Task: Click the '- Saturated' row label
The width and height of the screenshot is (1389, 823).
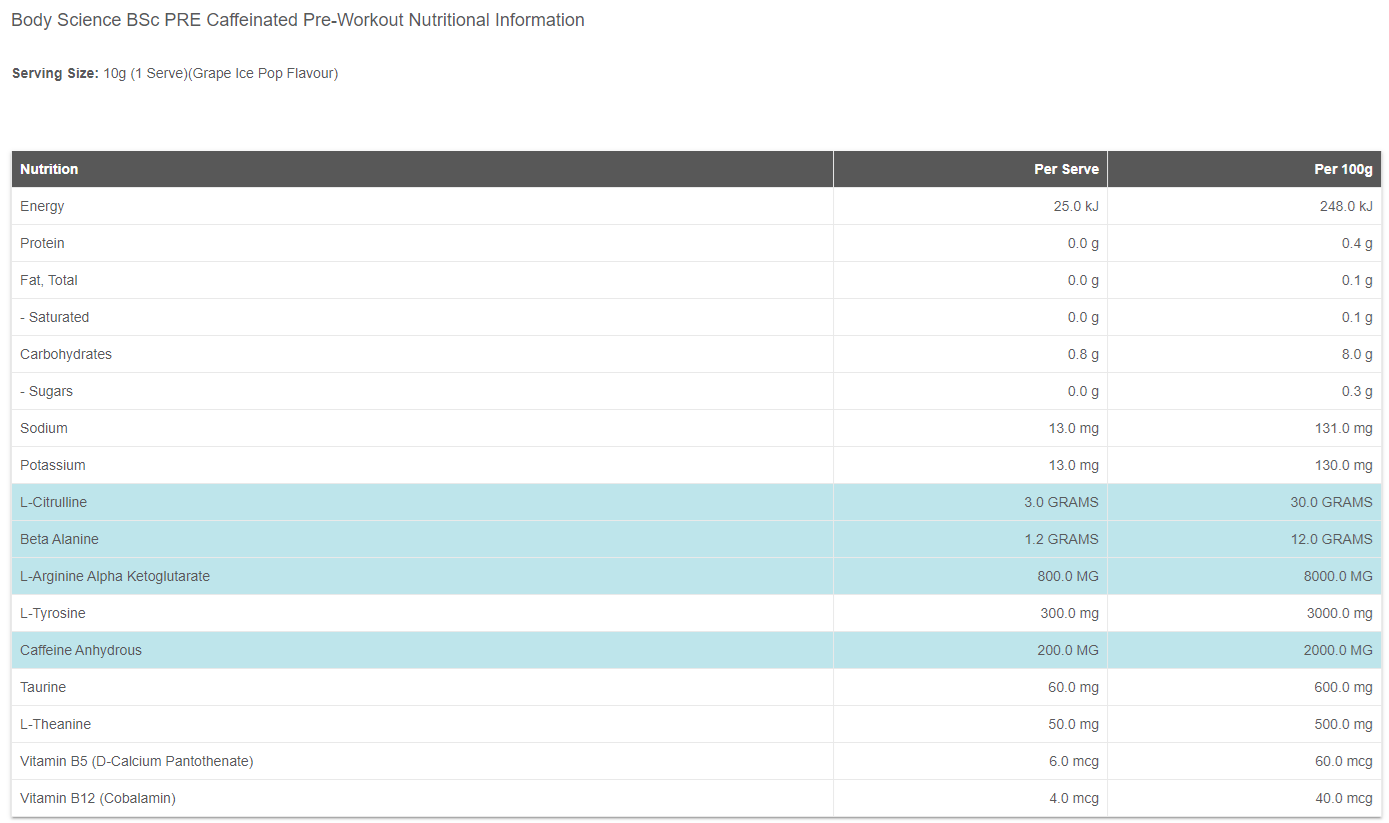Action: pos(55,317)
